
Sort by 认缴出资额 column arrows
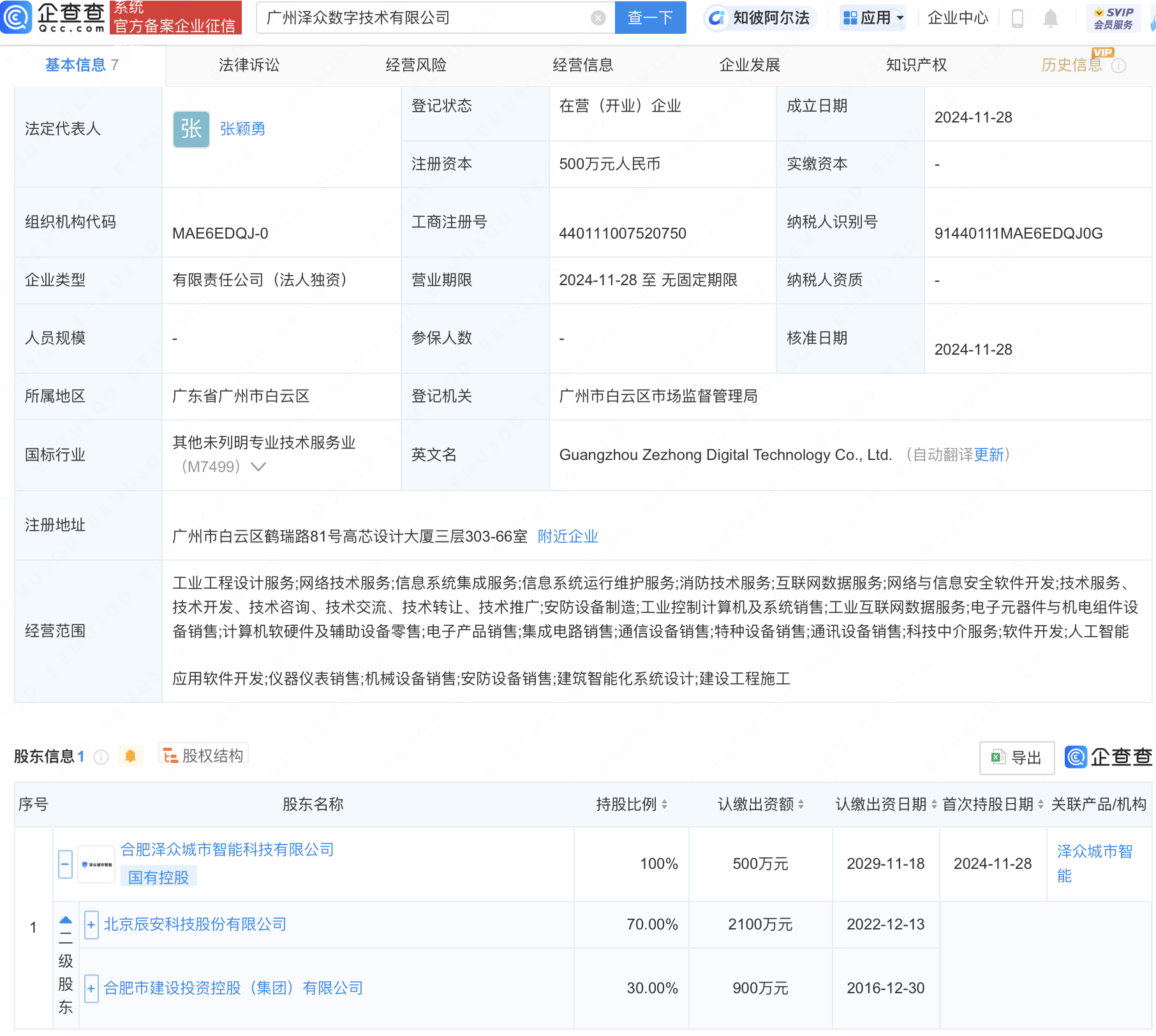pos(801,804)
